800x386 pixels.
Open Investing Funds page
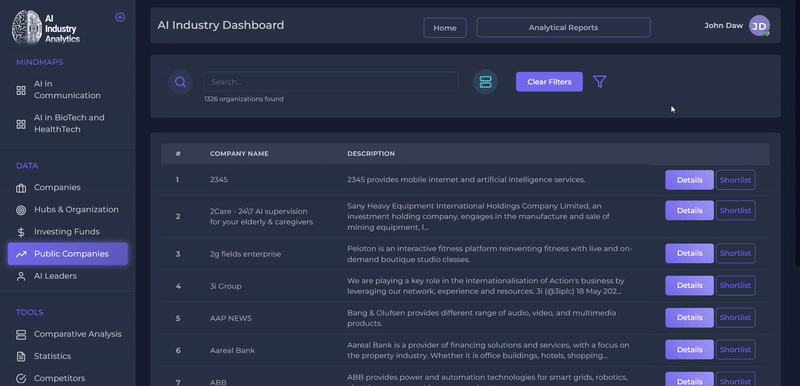point(68,232)
